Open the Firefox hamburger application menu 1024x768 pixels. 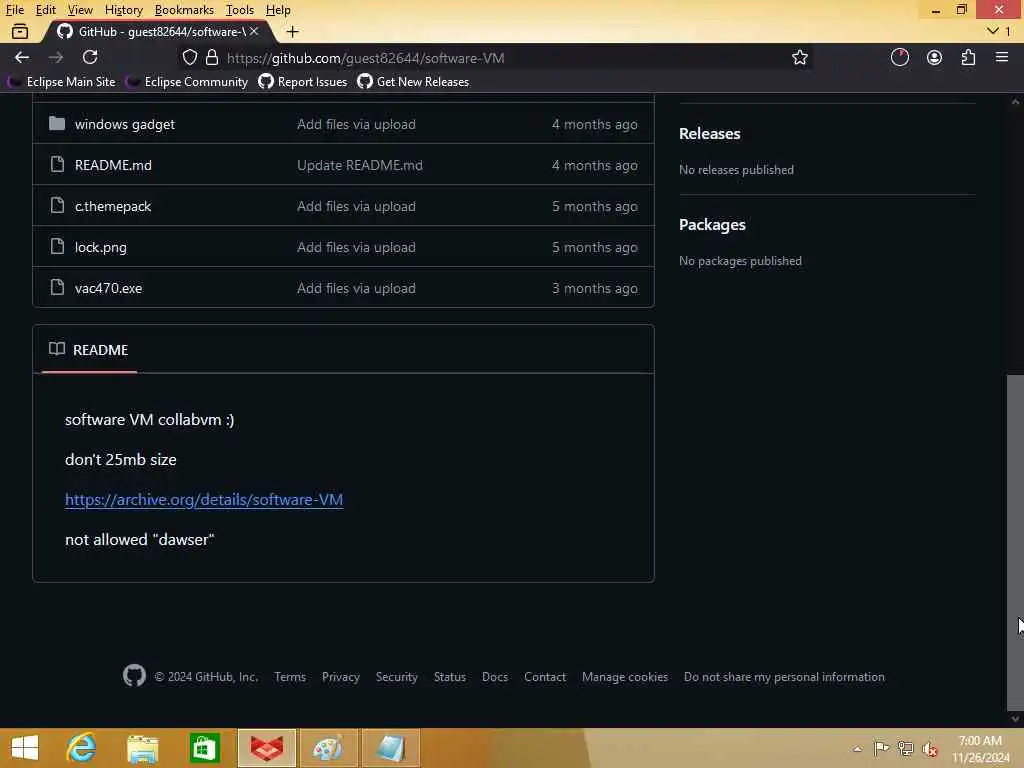(x=1002, y=57)
